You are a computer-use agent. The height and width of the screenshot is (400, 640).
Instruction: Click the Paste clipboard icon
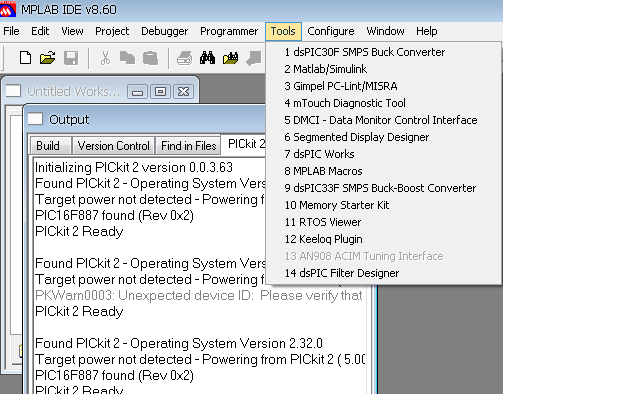(150, 58)
